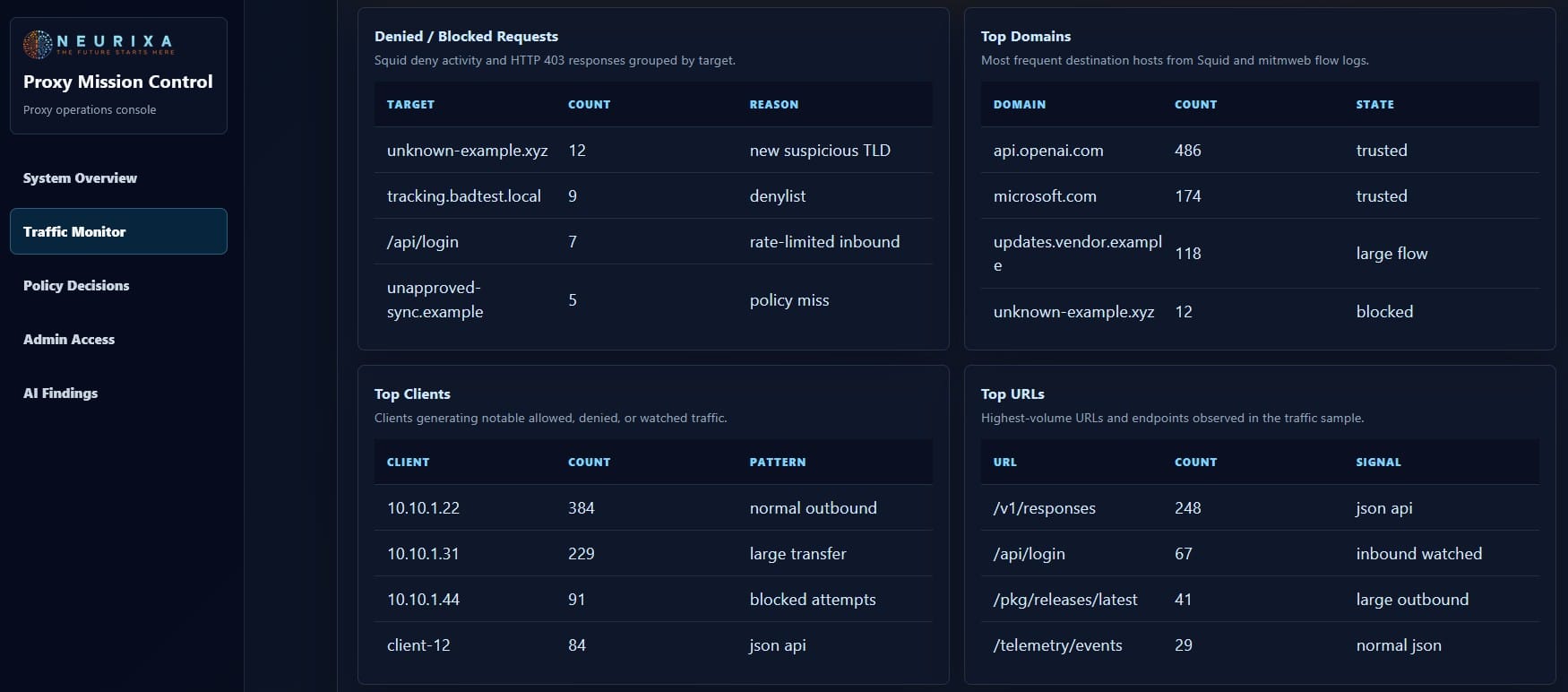Viewport: 1568px width, 692px height.
Task: Click the Proxy Mission Control title
Action: tap(118, 82)
